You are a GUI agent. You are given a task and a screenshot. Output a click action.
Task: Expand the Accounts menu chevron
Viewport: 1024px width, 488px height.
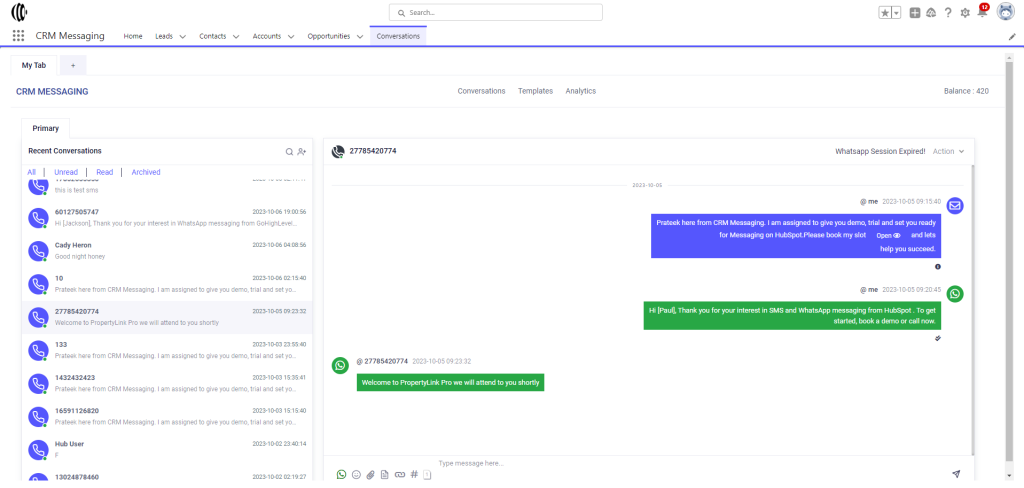click(291, 37)
